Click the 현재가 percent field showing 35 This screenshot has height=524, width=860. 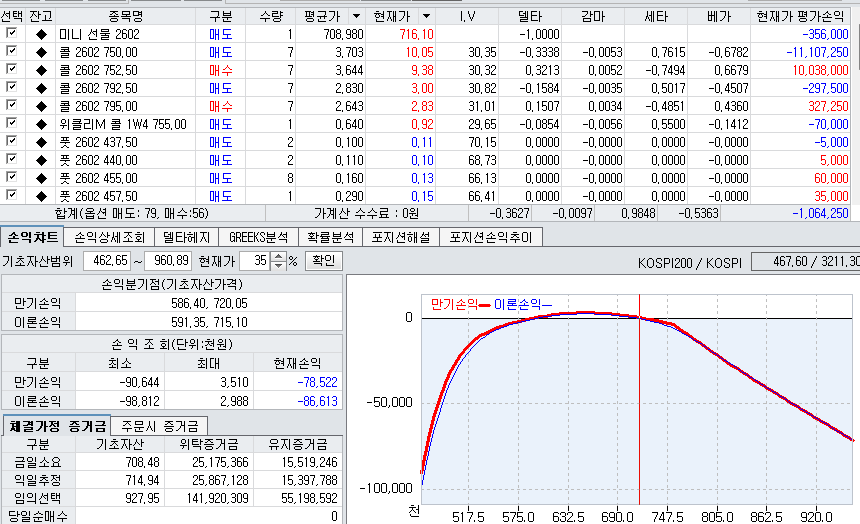(255, 261)
